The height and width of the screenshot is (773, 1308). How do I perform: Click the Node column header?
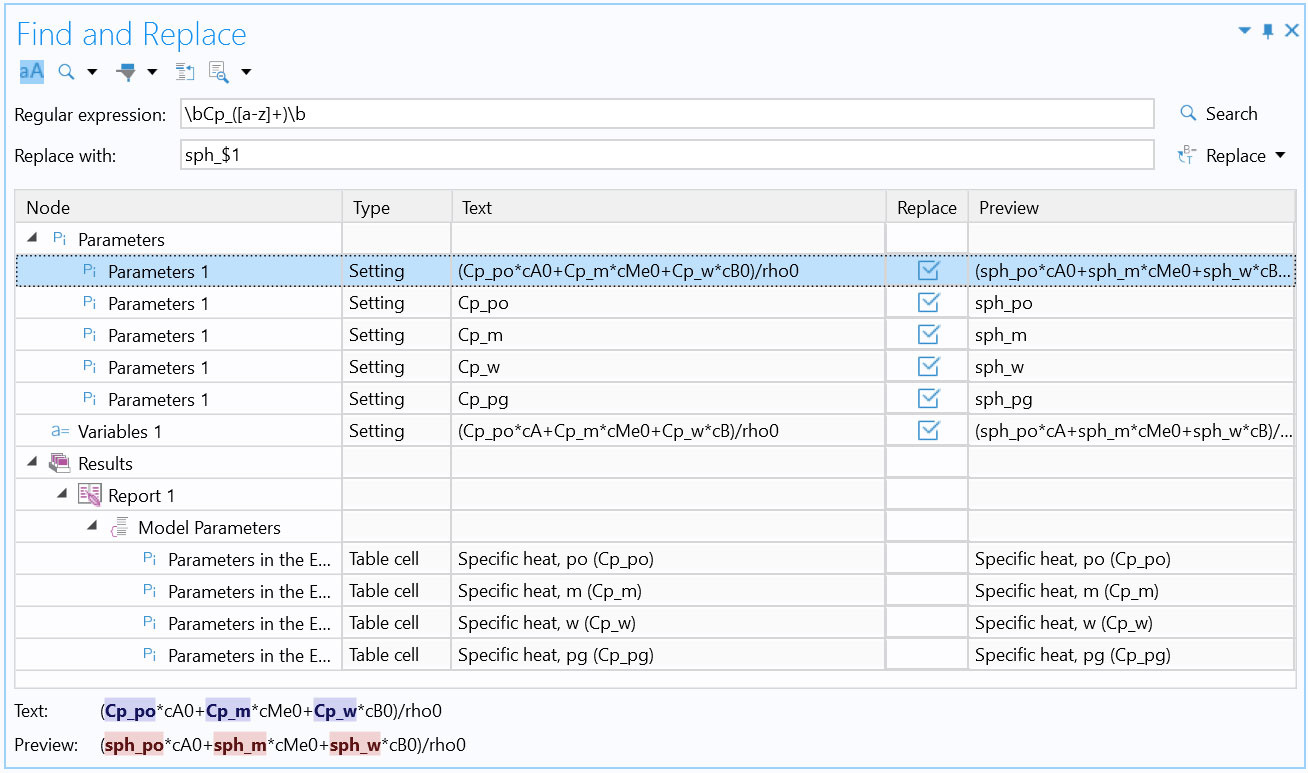click(179, 207)
